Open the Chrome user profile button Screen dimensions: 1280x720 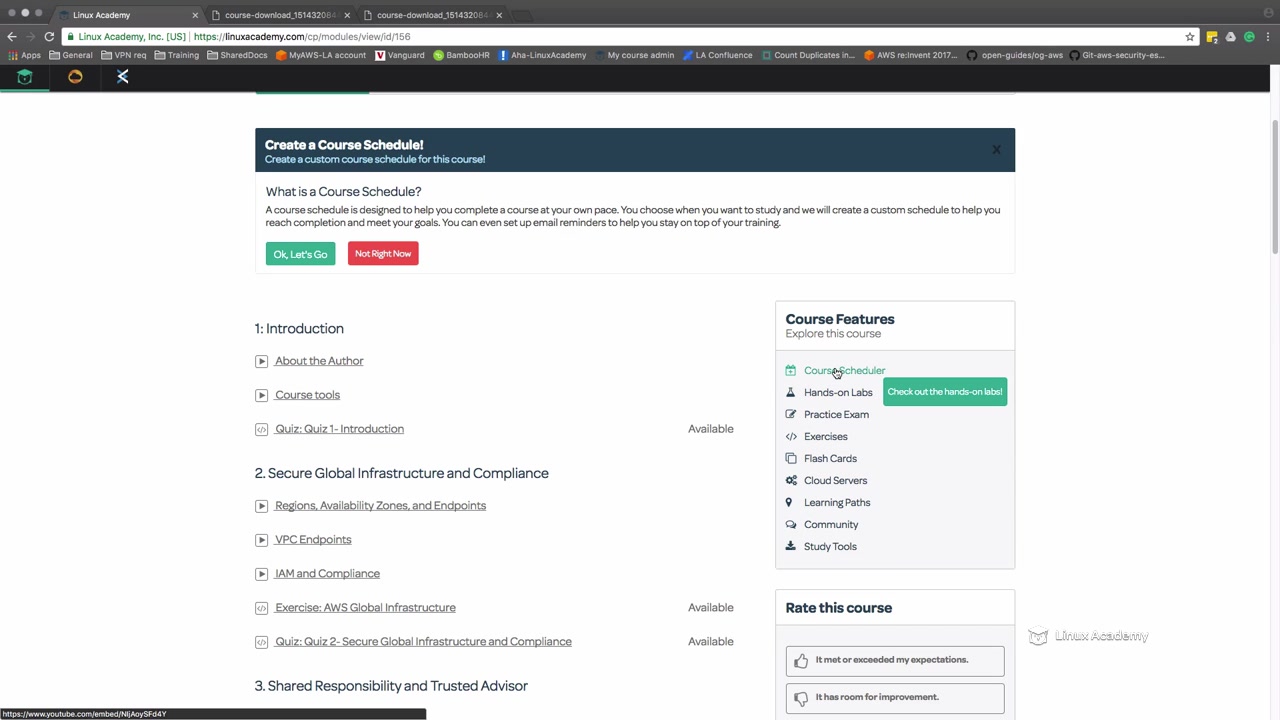(1267, 12)
